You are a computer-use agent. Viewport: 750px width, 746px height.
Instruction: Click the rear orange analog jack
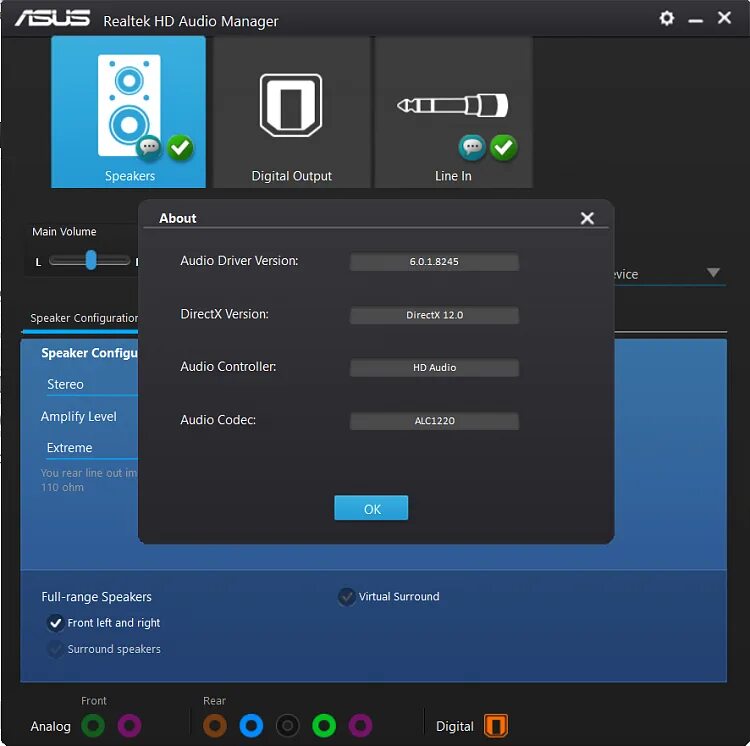[x=215, y=725]
